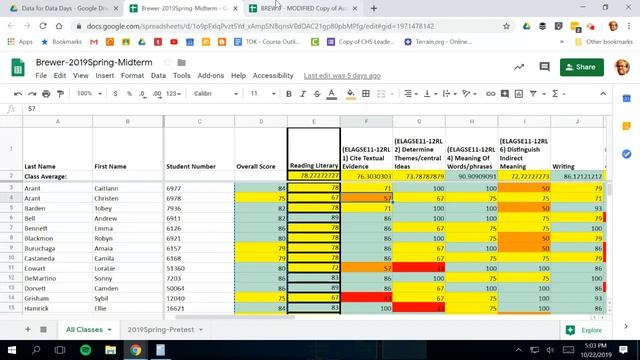640x360 pixels.
Task: Click the Insert chart icon
Action: pos(519,94)
